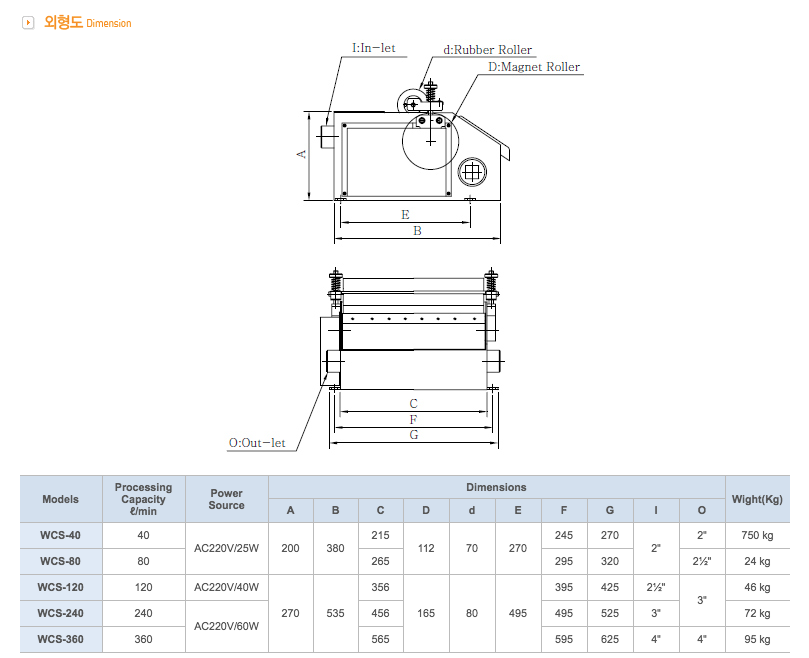The height and width of the screenshot is (658, 809).
Task: Click the large magnet roller circle in side view
Action: point(430,142)
